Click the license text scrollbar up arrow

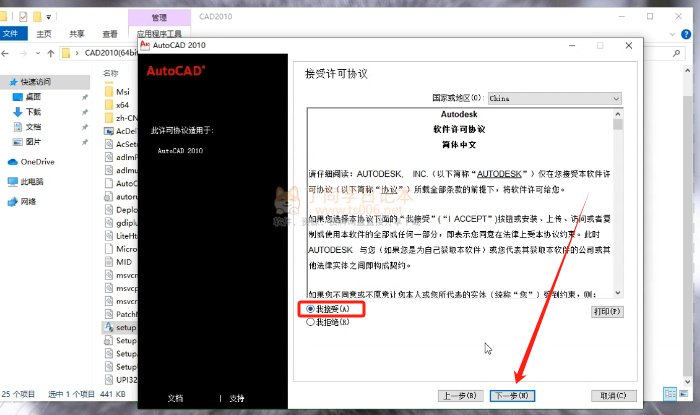618,114
